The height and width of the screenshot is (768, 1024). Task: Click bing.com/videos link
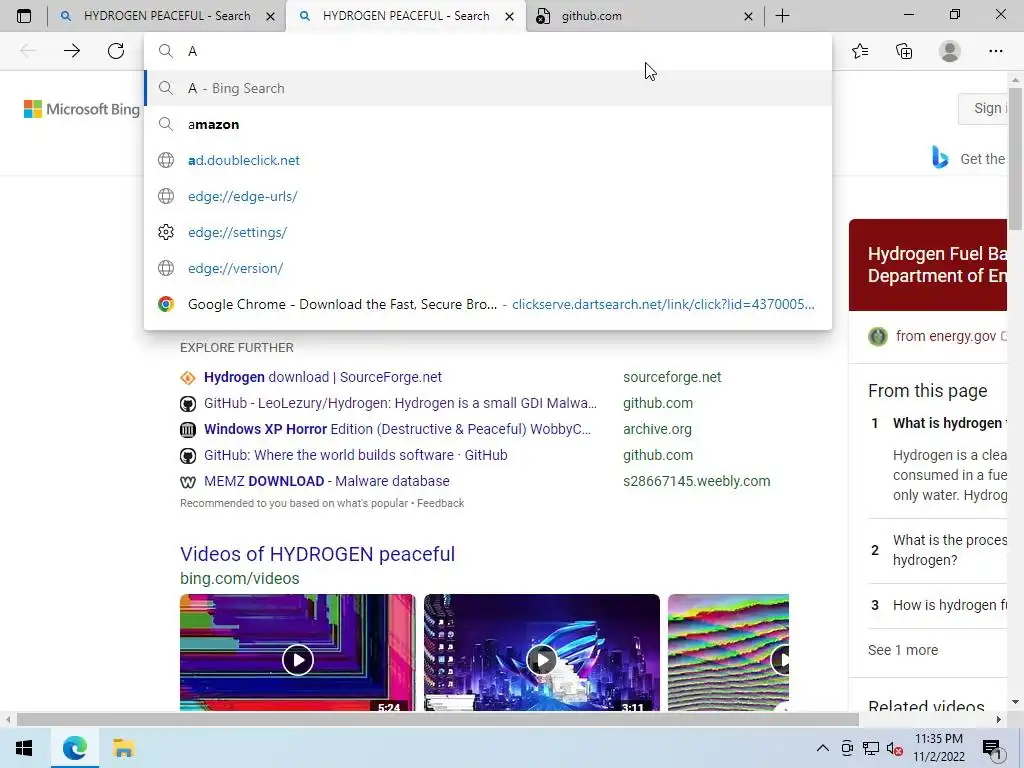(x=240, y=579)
